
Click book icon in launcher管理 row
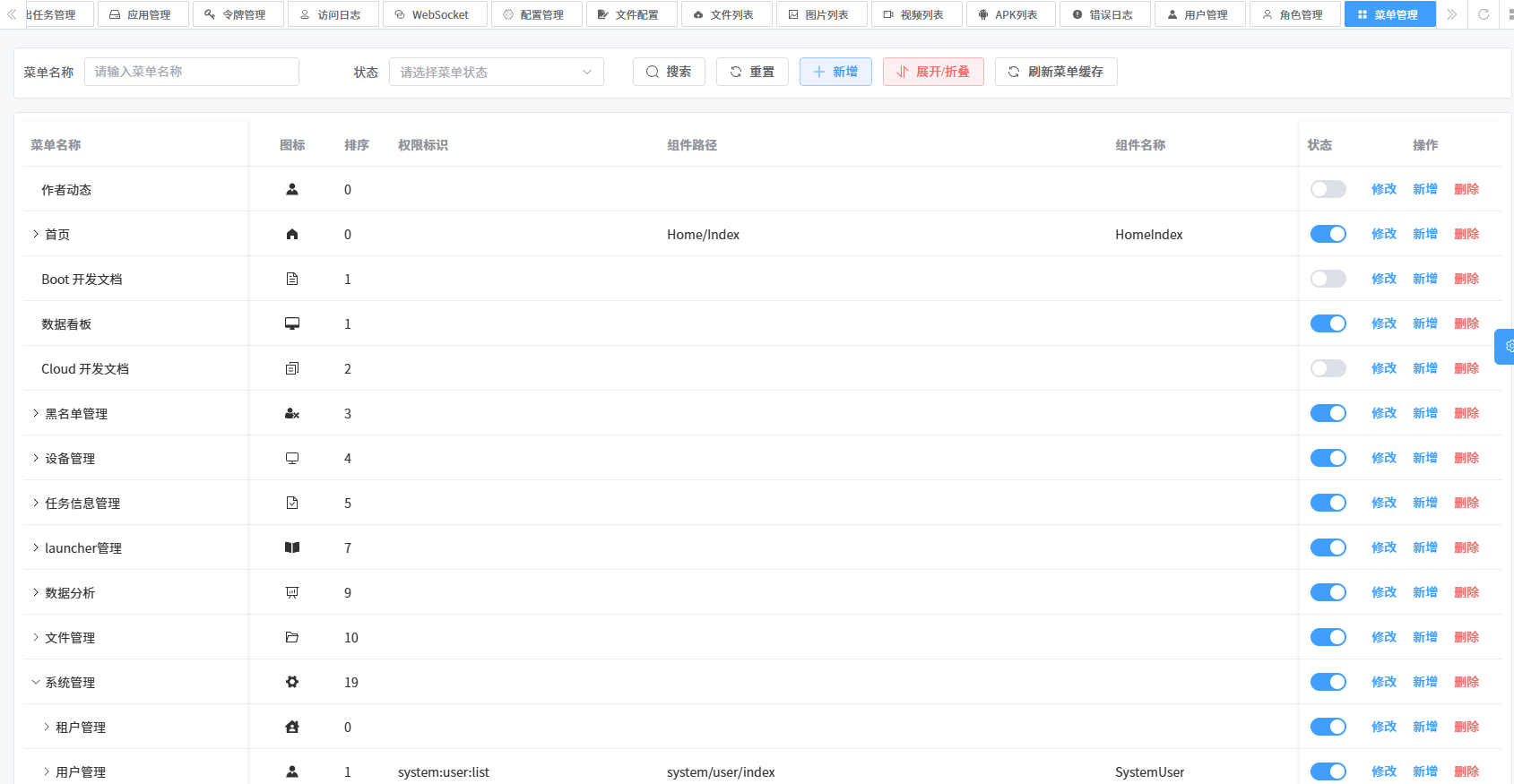click(292, 547)
